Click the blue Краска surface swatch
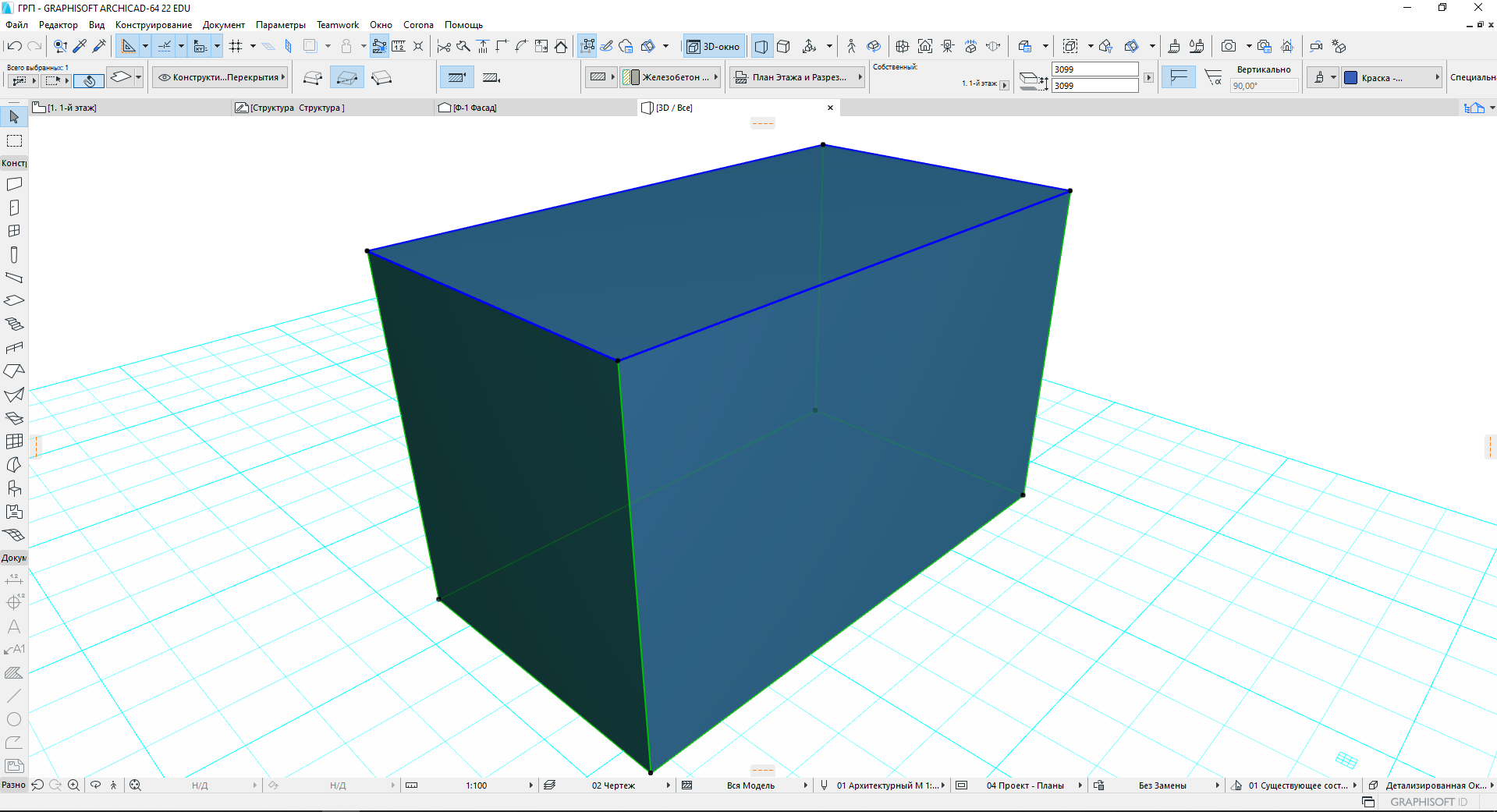1497x812 pixels. (x=1351, y=77)
